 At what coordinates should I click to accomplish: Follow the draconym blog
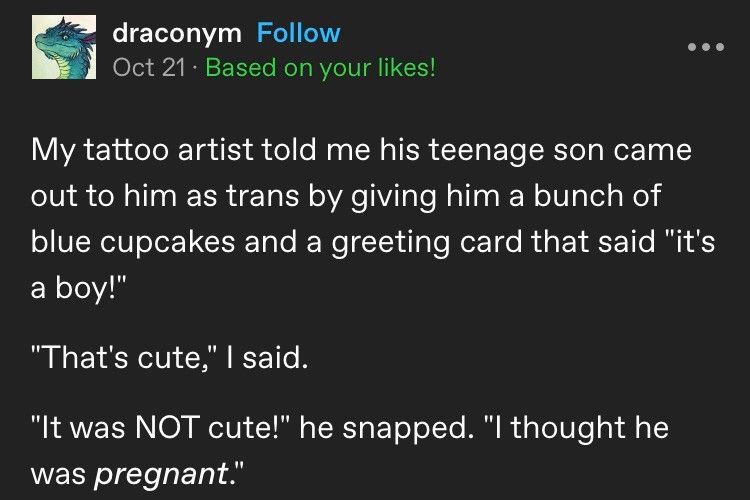click(298, 33)
